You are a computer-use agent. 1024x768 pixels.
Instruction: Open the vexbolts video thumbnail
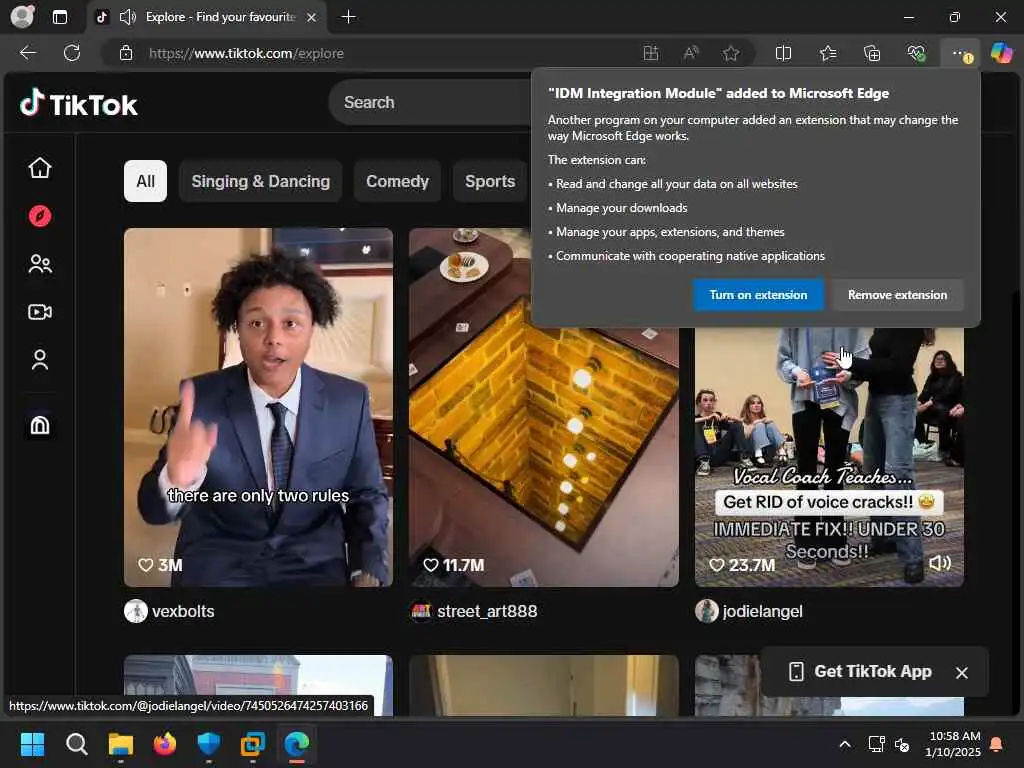[258, 407]
